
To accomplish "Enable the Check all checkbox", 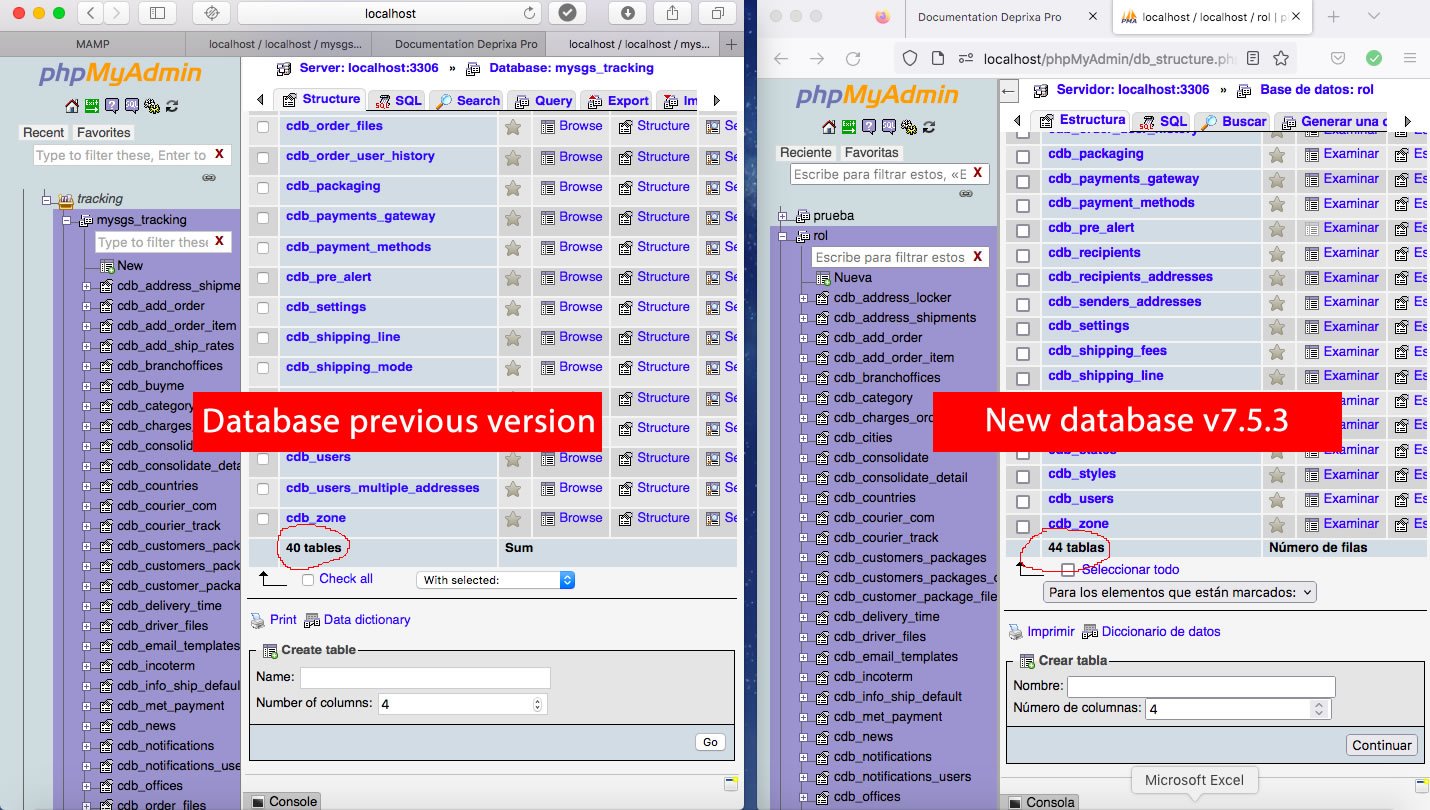I will [x=308, y=579].
